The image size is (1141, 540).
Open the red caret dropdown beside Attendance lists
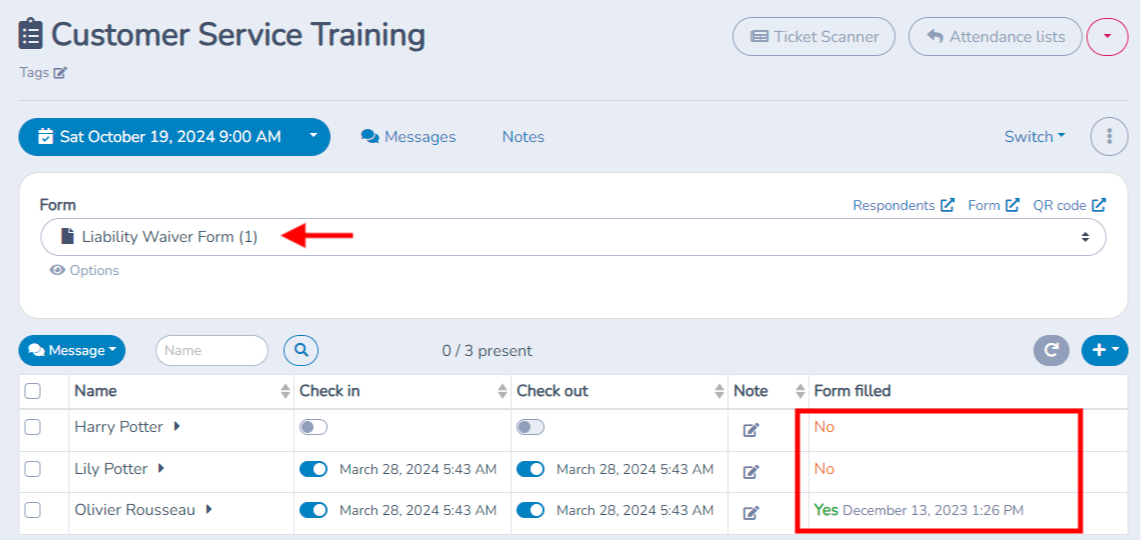click(1107, 36)
